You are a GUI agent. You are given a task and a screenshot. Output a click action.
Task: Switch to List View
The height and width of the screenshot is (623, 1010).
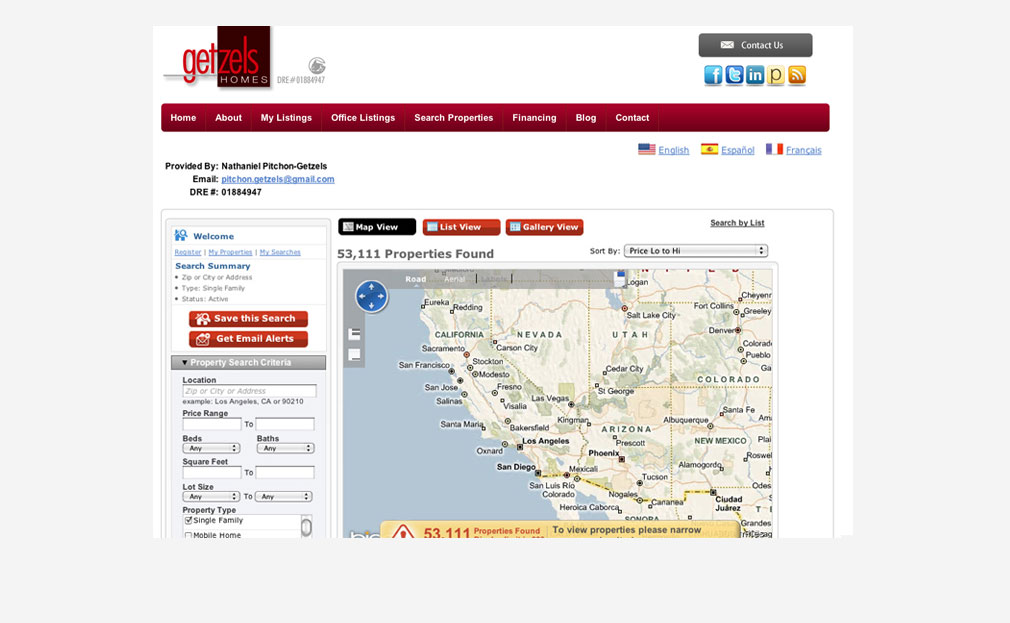tap(461, 227)
